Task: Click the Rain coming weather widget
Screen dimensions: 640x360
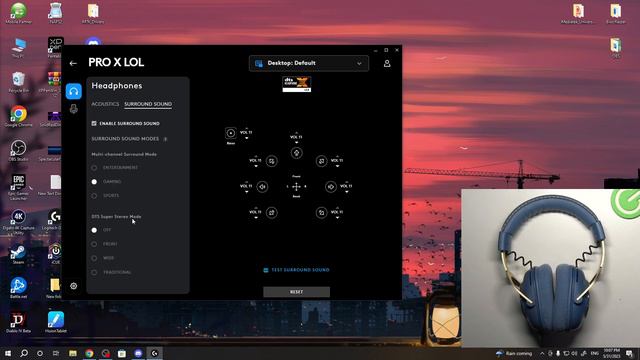Action: (x=514, y=353)
